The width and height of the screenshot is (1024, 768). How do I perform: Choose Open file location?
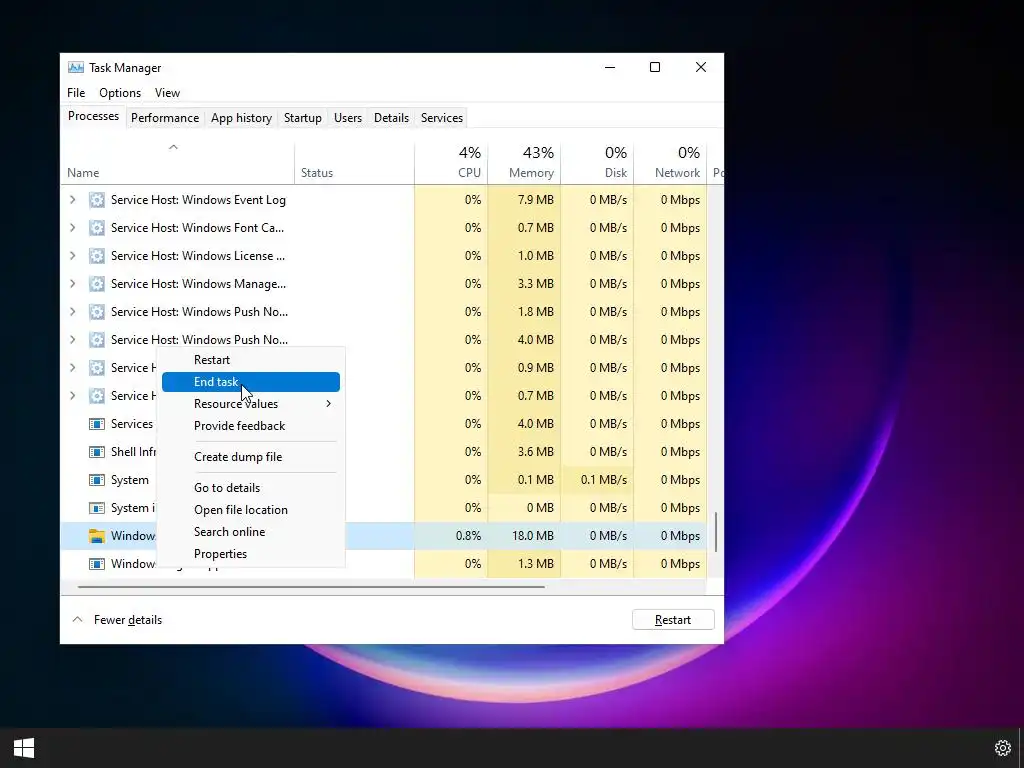(x=251, y=510)
